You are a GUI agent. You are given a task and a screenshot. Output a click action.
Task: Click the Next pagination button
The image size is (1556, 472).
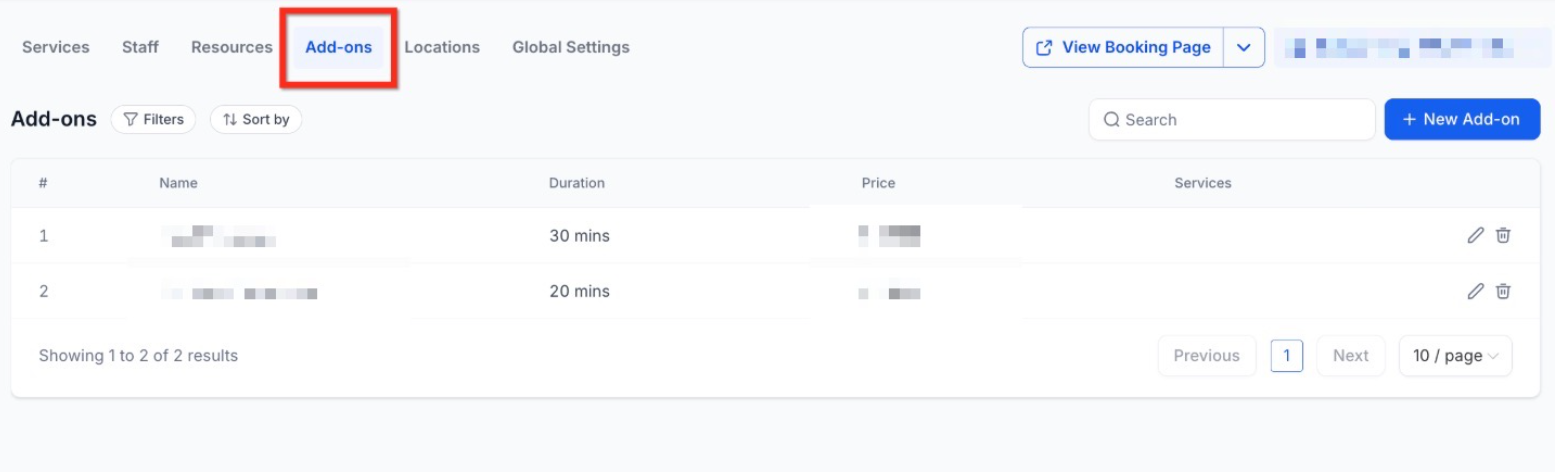point(1350,356)
